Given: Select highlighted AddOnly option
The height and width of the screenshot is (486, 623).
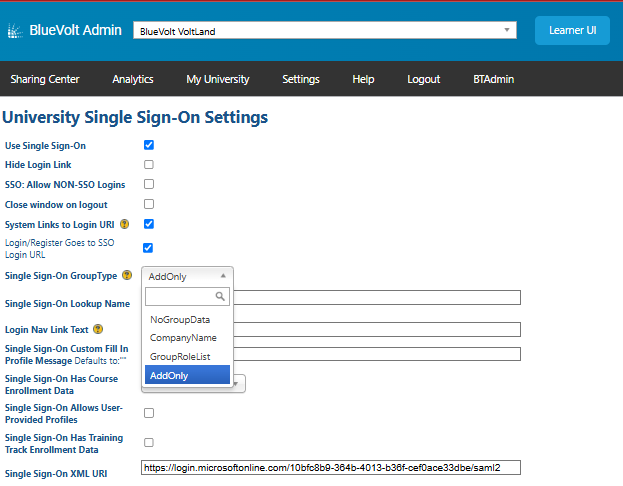Looking at the screenshot, I should point(187,375).
